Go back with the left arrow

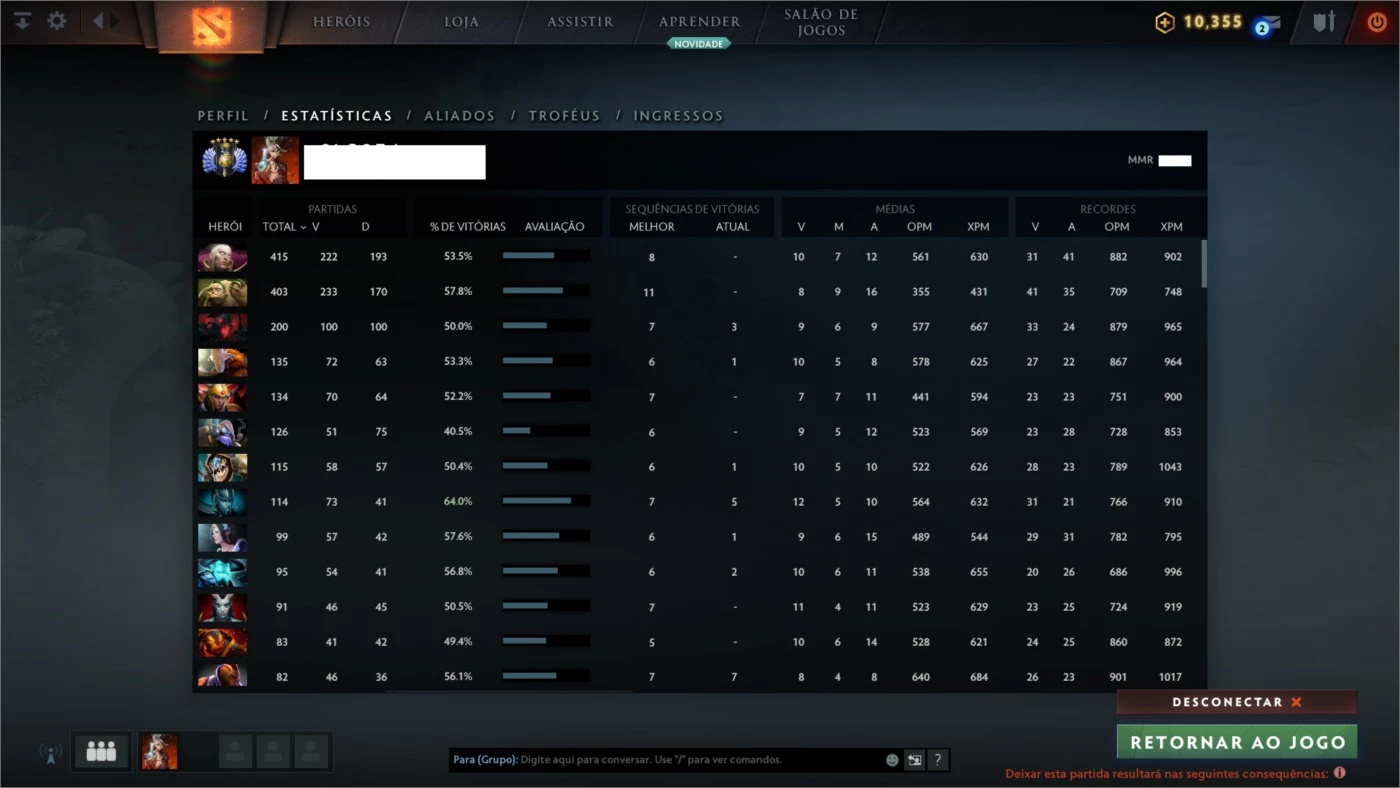[x=97, y=20]
